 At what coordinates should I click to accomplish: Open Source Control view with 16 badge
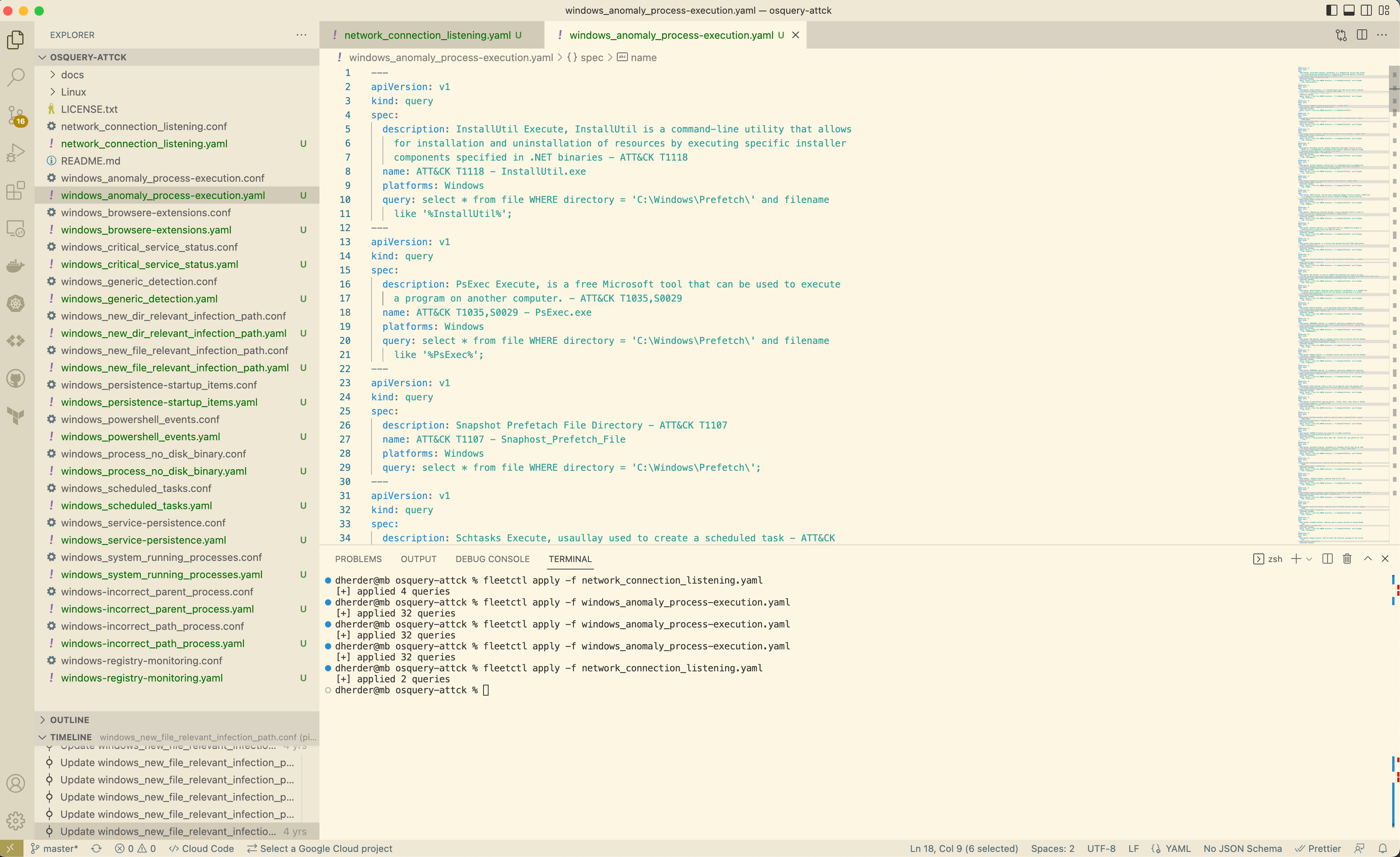point(16,116)
